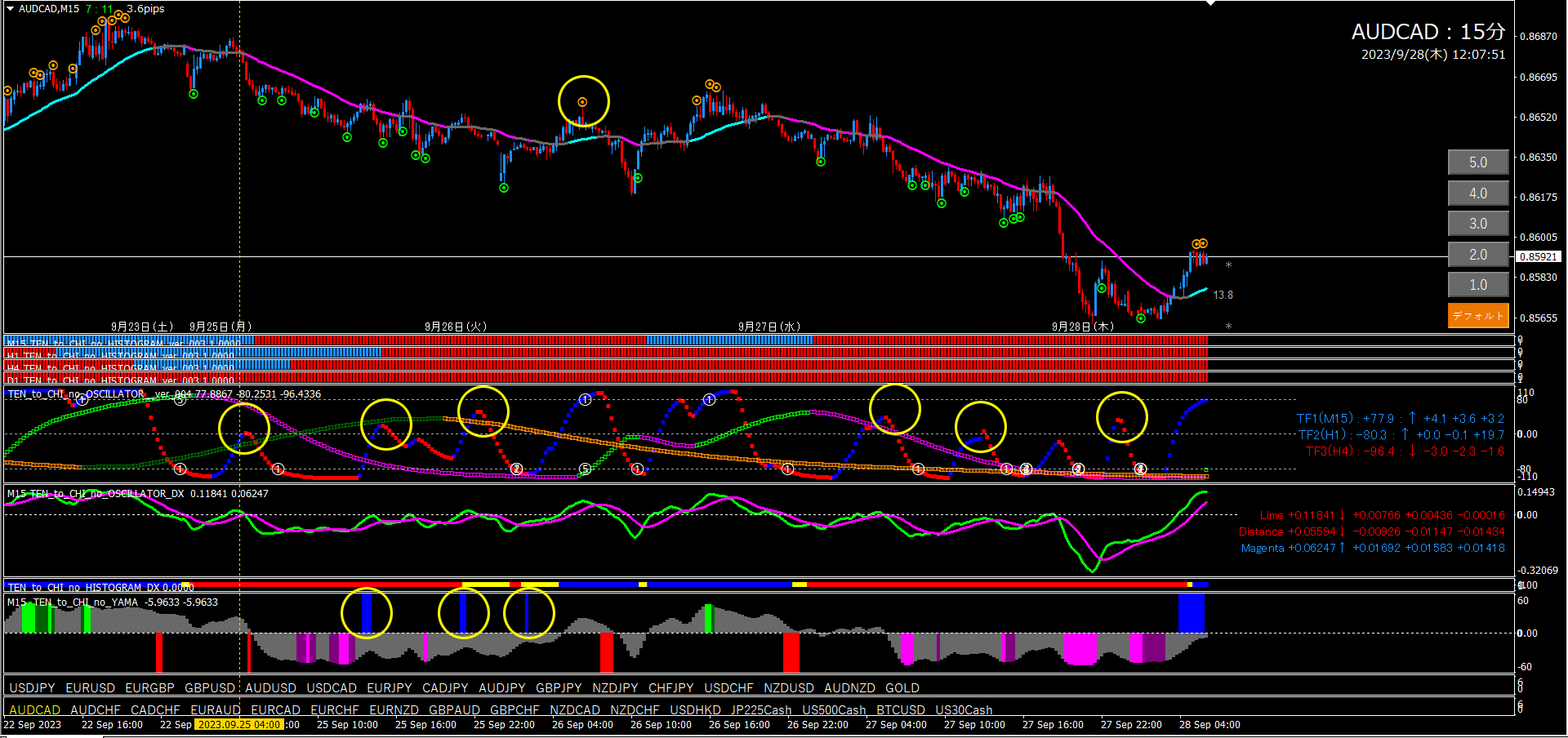The width and height of the screenshot is (1568, 738).
Task: Switch chart to US30Cash symbol
Action: pos(964,710)
